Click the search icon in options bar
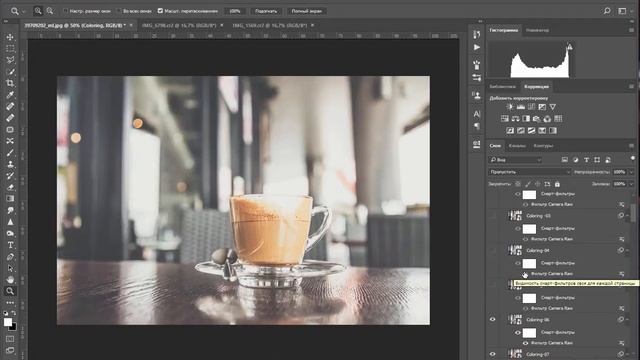The height and width of the screenshot is (360, 640). [x=607, y=11]
